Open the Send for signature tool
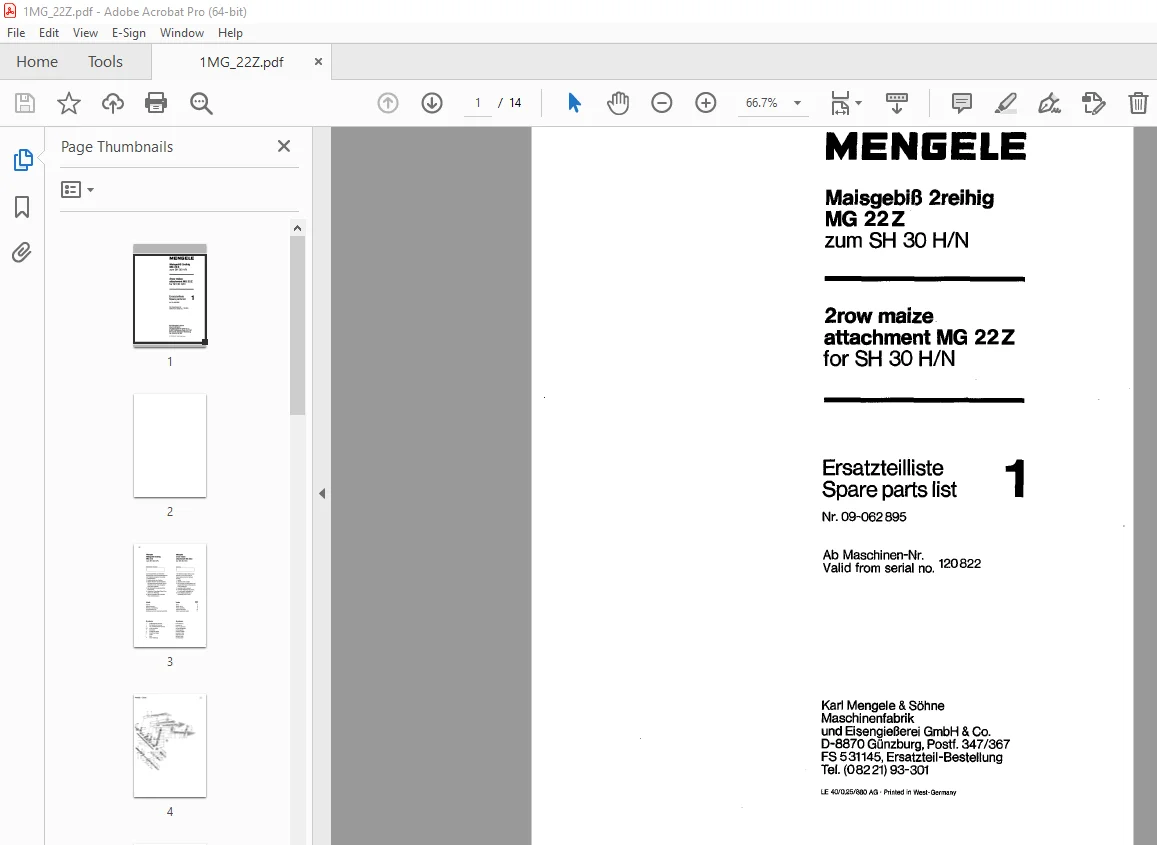Image resolution: width=1157 pixels, height=845 pixels. [x=1094, y=103]
